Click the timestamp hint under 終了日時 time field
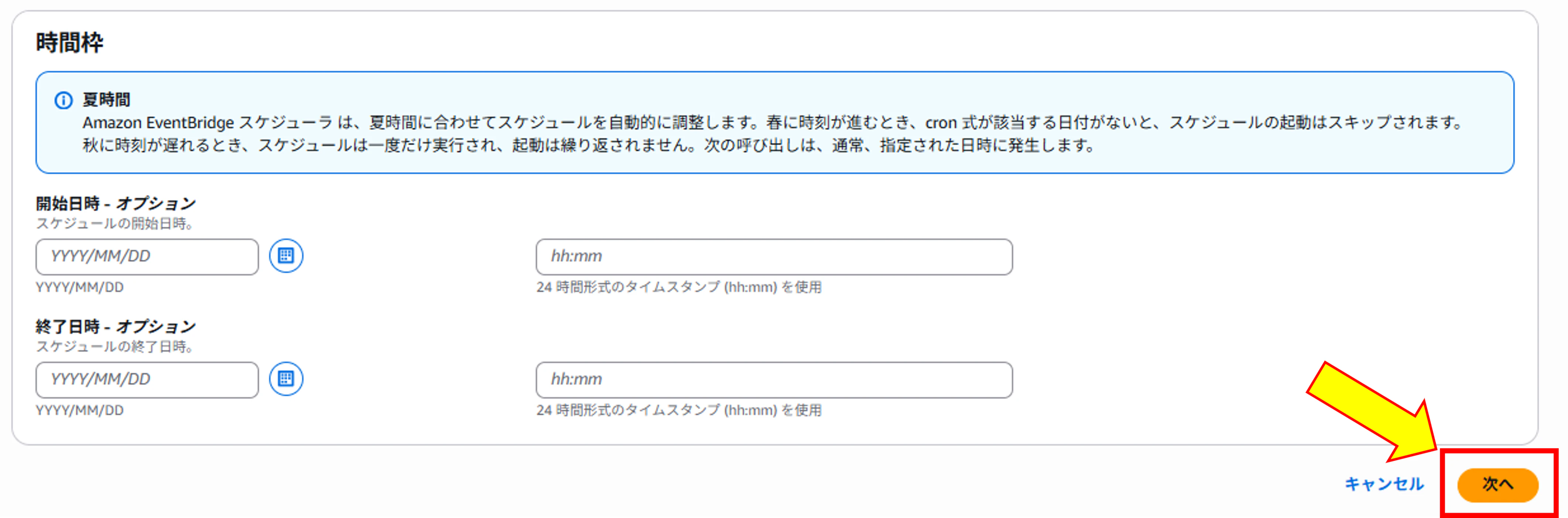This screenshot has width=1568, height=518. (679, 410)
